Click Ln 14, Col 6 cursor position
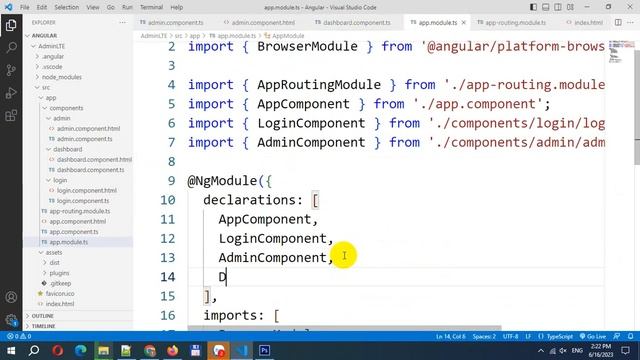This screenshot has width=640, height=360. (451, 336)
